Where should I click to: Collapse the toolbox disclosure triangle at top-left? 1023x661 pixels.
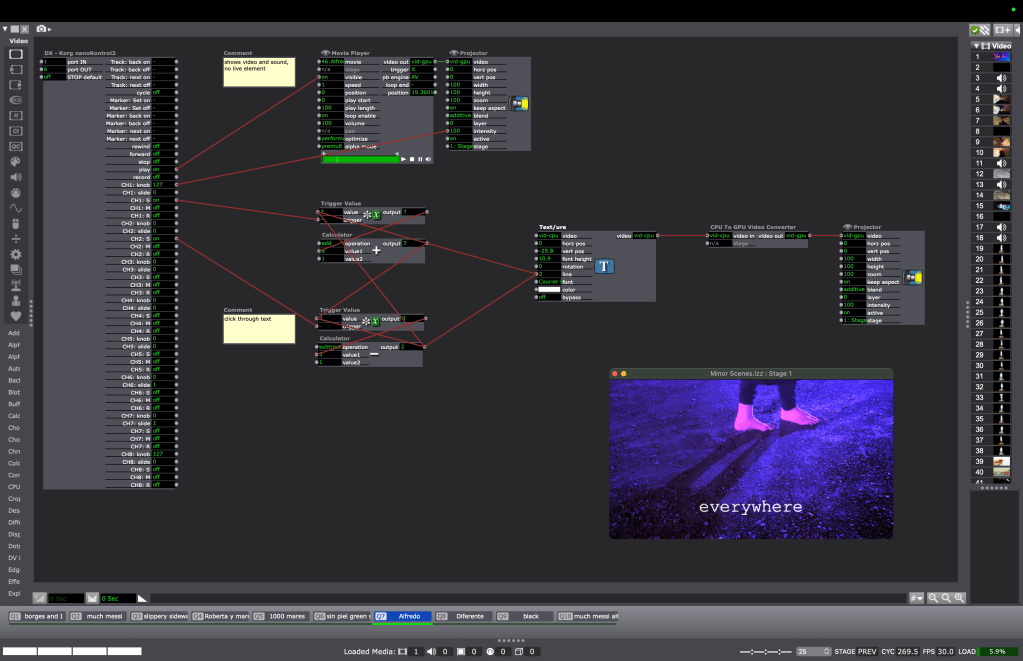(x=4, y=30)
